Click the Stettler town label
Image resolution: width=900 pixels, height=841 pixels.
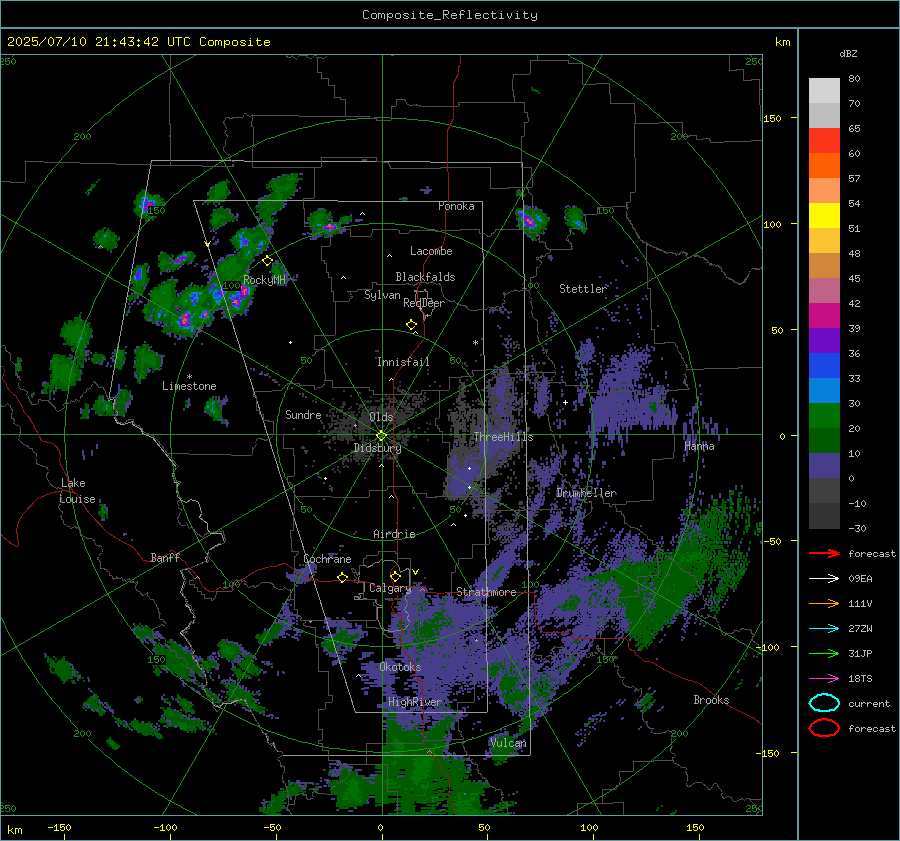[583, 289]
